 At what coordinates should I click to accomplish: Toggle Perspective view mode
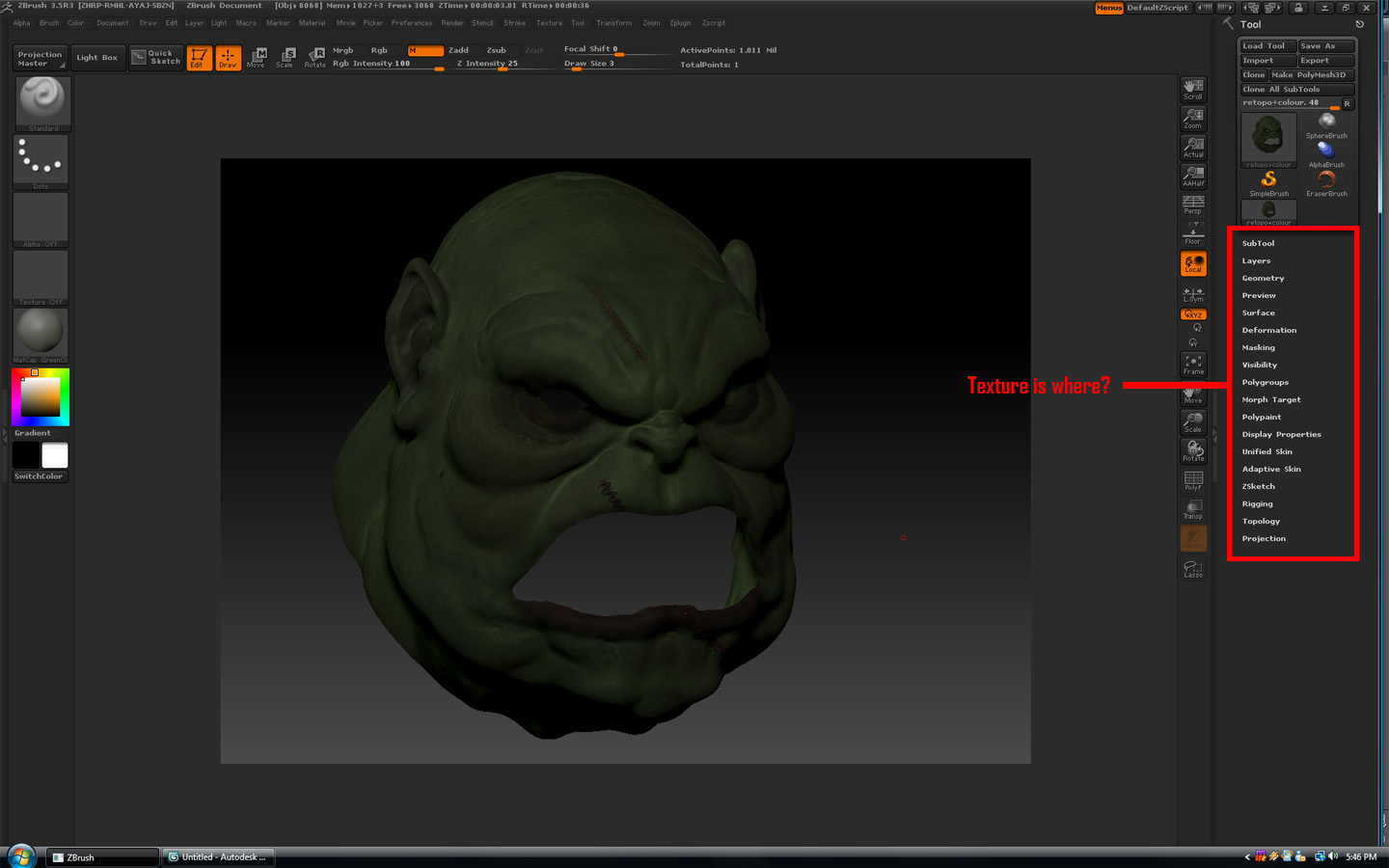pyautogui.click(x=1193, y=204)
